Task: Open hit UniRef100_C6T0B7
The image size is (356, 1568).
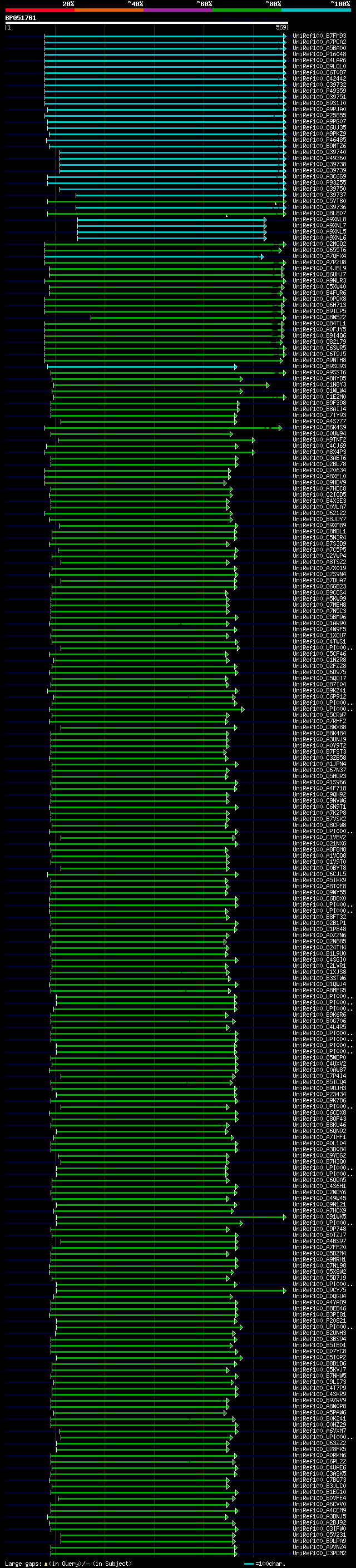Action: pyautogui.click(x=319, y=72)
